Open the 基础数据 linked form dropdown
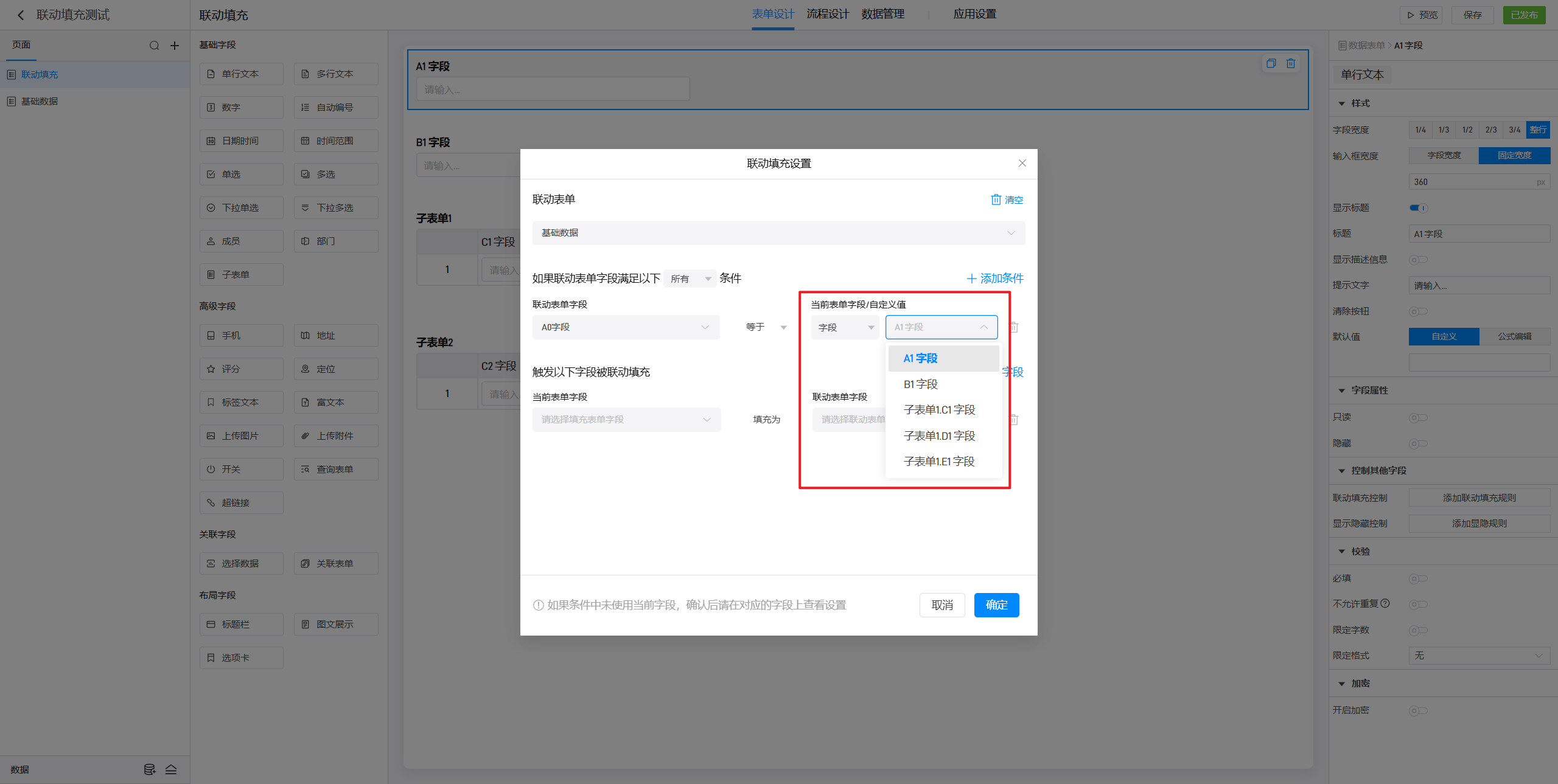 (778, 233)
